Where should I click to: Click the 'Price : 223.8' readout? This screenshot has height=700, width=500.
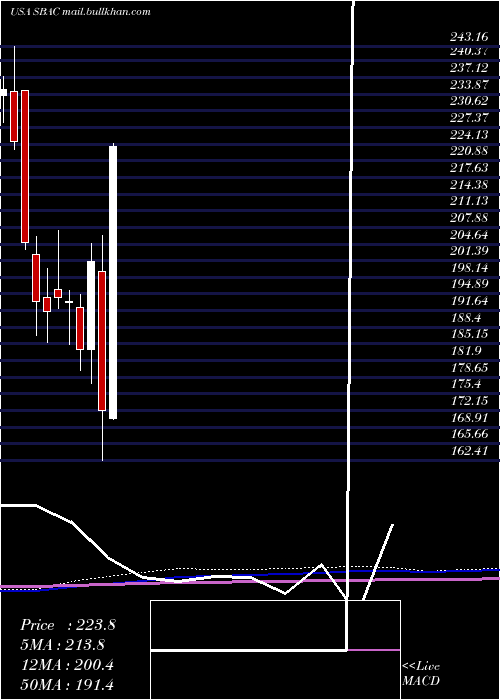[x=68, y=625]
